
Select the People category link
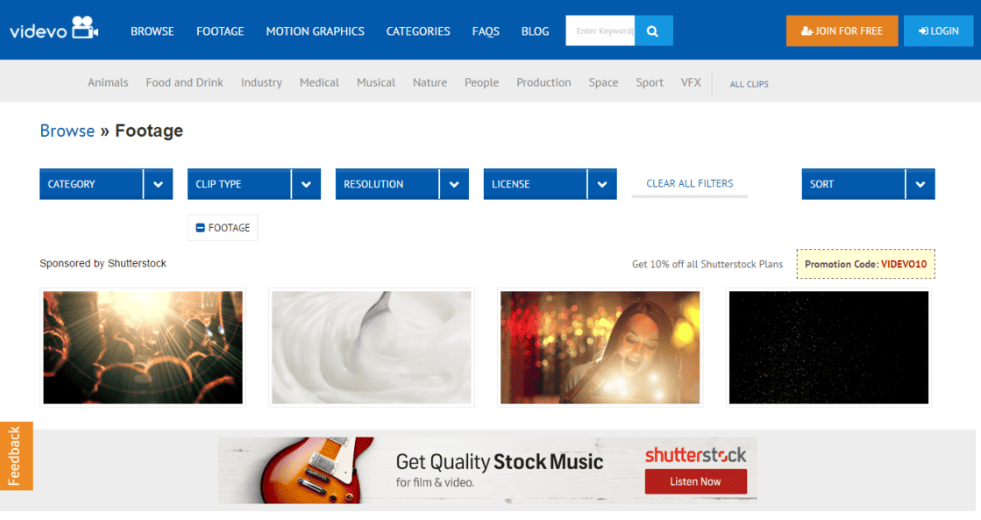click(x=482, y=83)
